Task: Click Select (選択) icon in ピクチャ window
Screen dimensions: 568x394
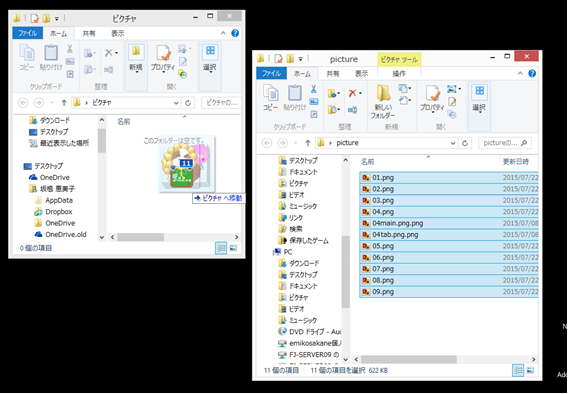Action: tap(210, 51)
